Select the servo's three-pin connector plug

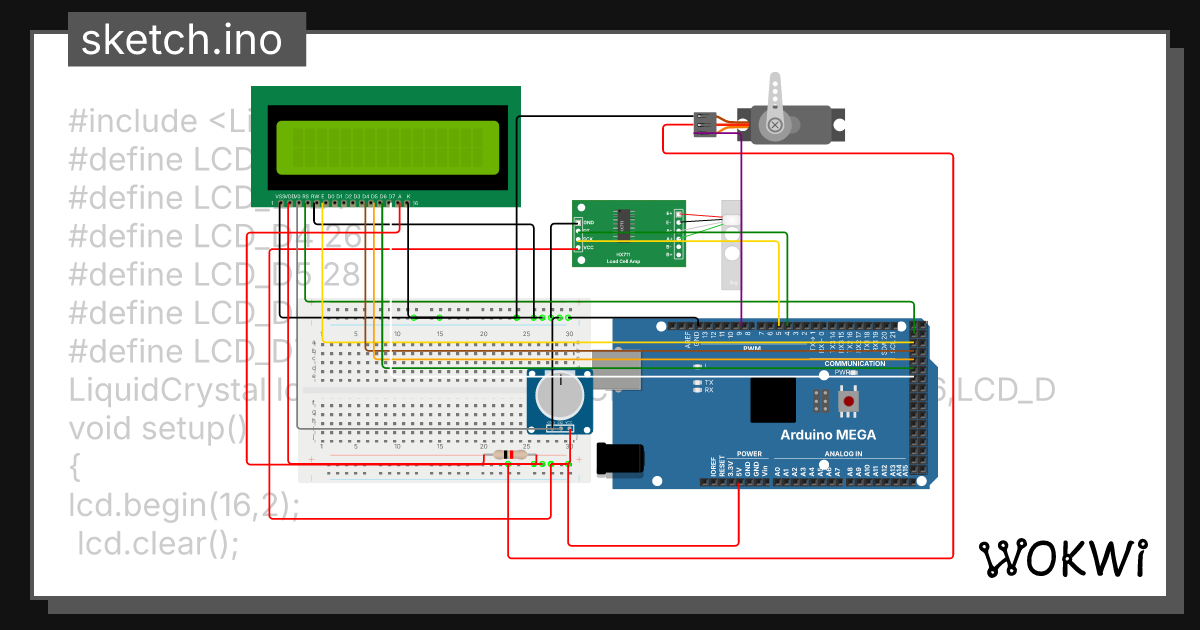pyautogui.click(x=704, y=124)
